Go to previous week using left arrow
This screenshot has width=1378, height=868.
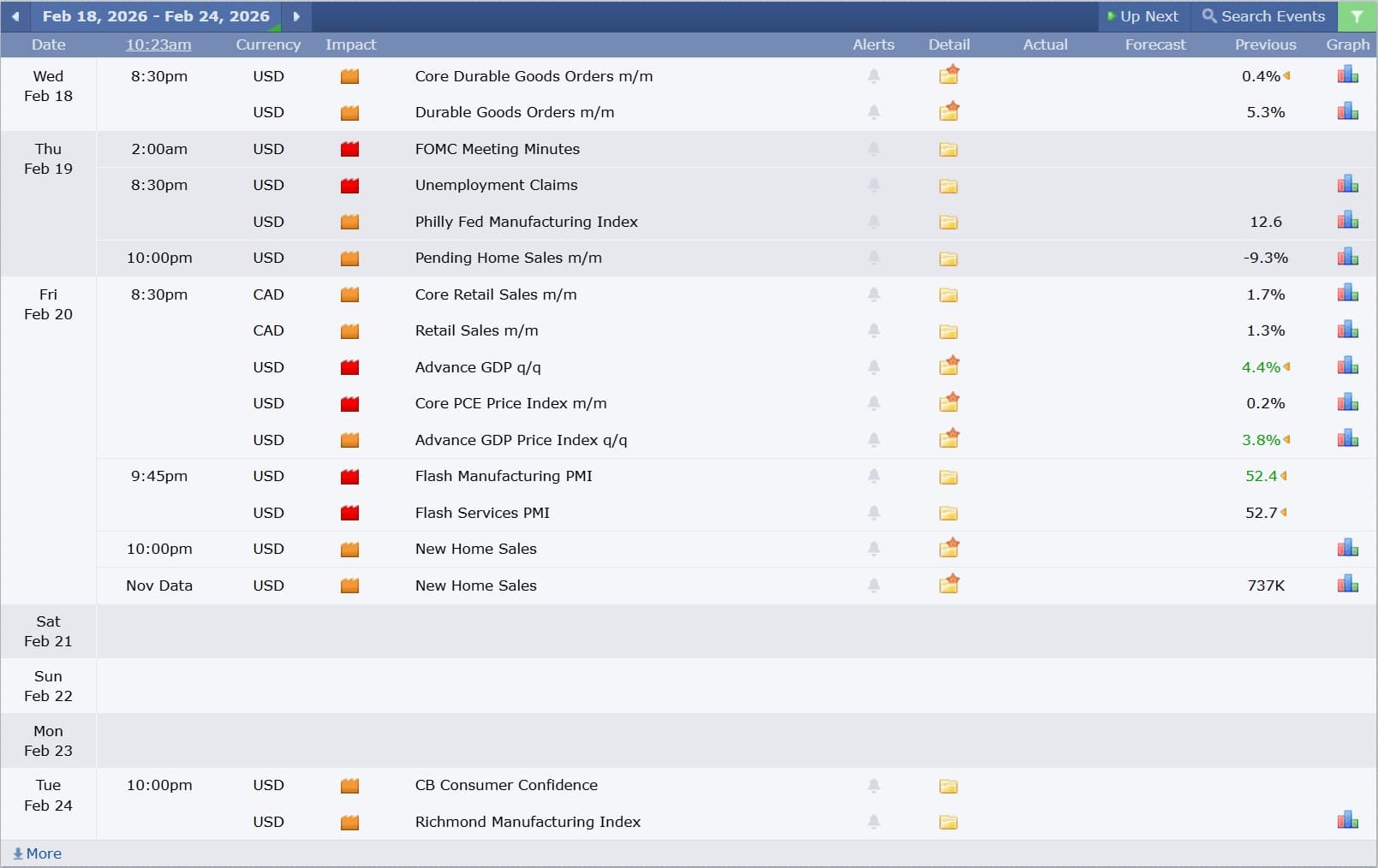pos(15,16)
